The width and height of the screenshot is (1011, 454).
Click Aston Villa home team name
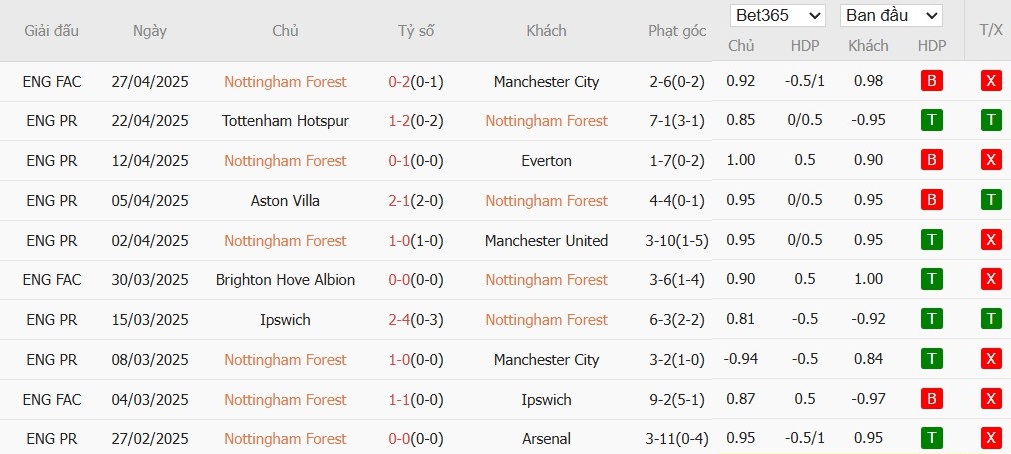[x=285, y=201]
